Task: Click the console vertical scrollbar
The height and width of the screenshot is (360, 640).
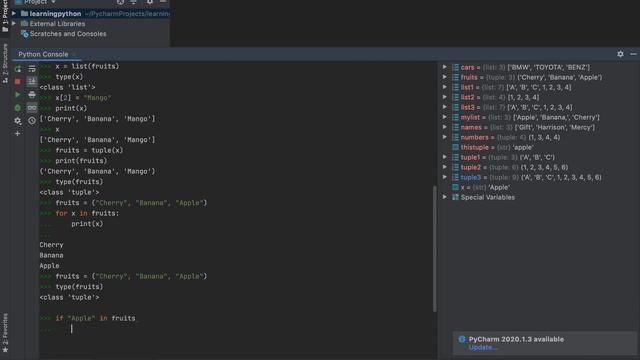Action: pos(435,248)
